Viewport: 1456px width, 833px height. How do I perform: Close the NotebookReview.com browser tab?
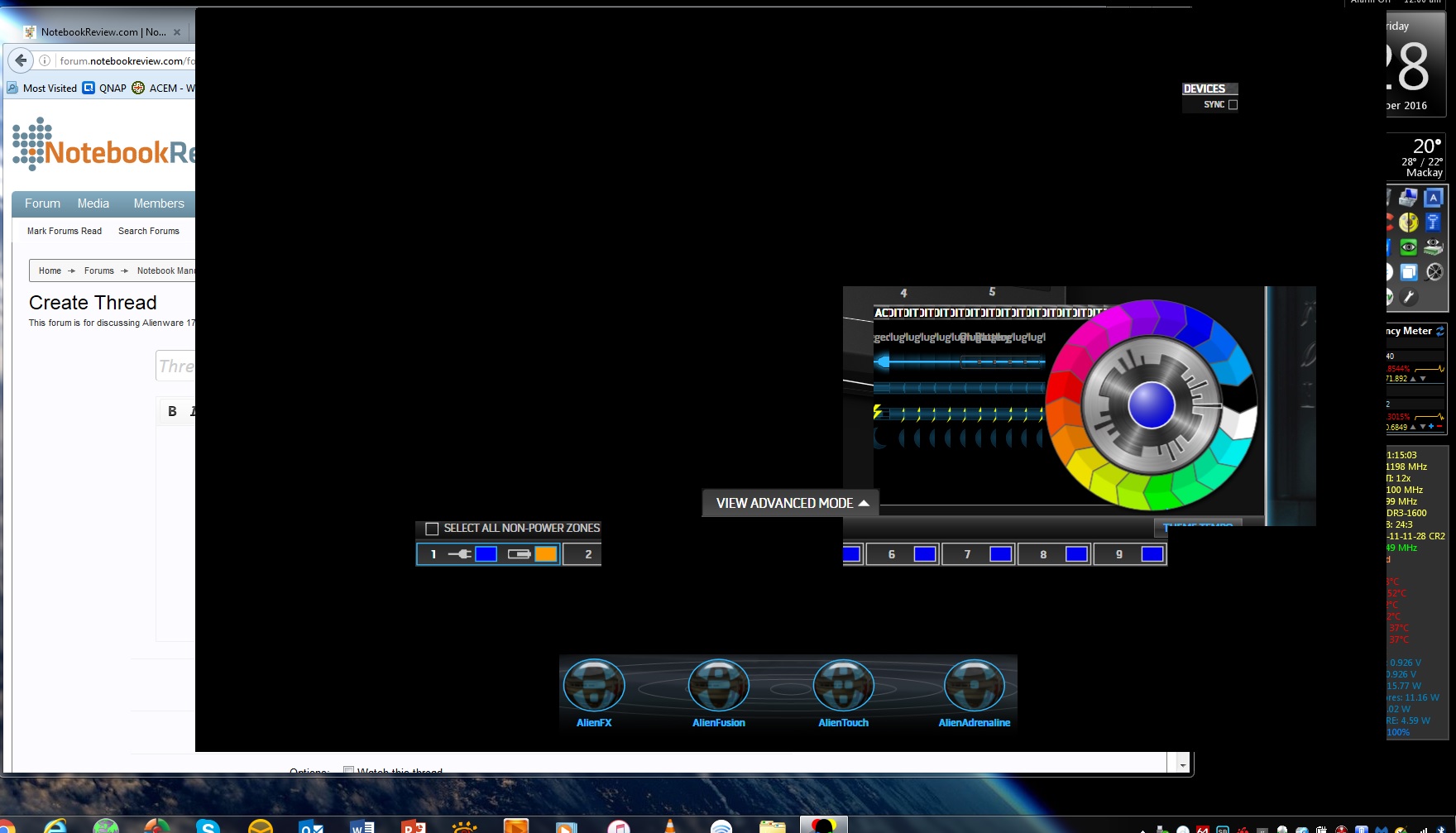tap(177, 32)
